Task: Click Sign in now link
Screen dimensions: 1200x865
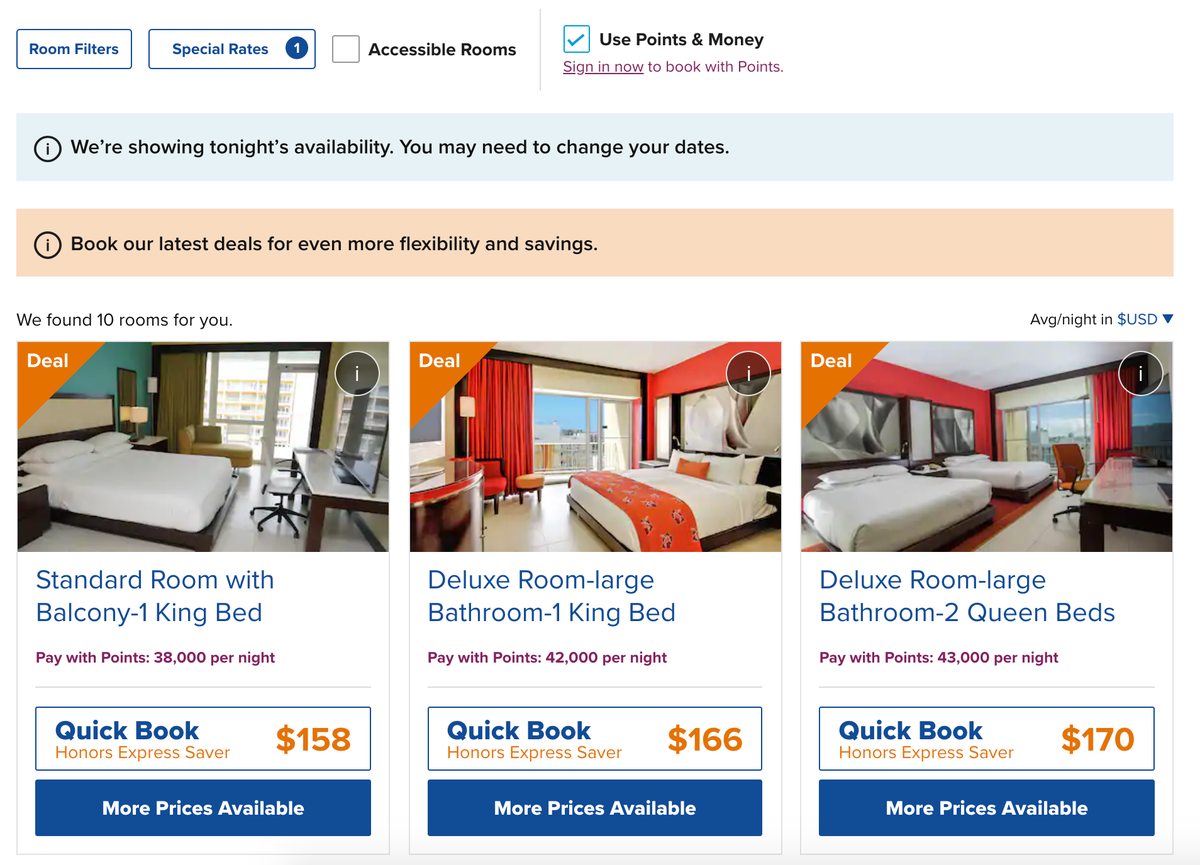Action: click(603, 67)
